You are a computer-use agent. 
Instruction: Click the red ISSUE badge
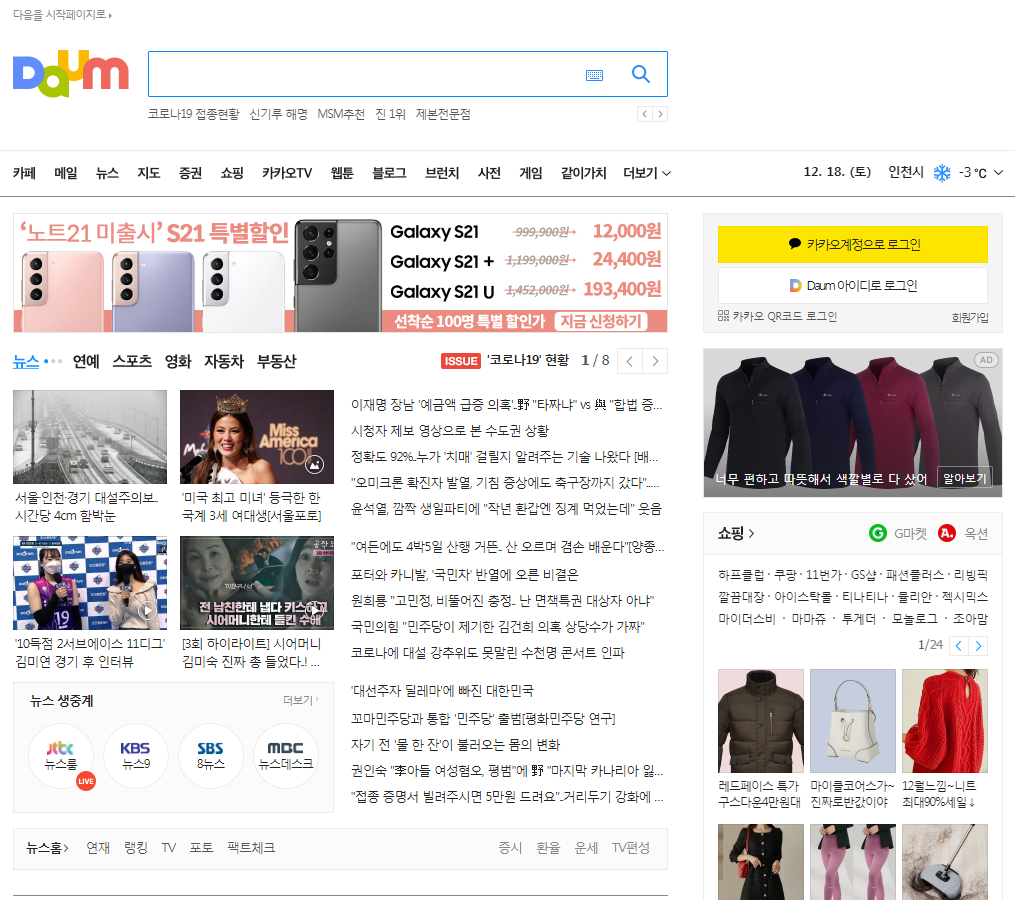point(461,361)
